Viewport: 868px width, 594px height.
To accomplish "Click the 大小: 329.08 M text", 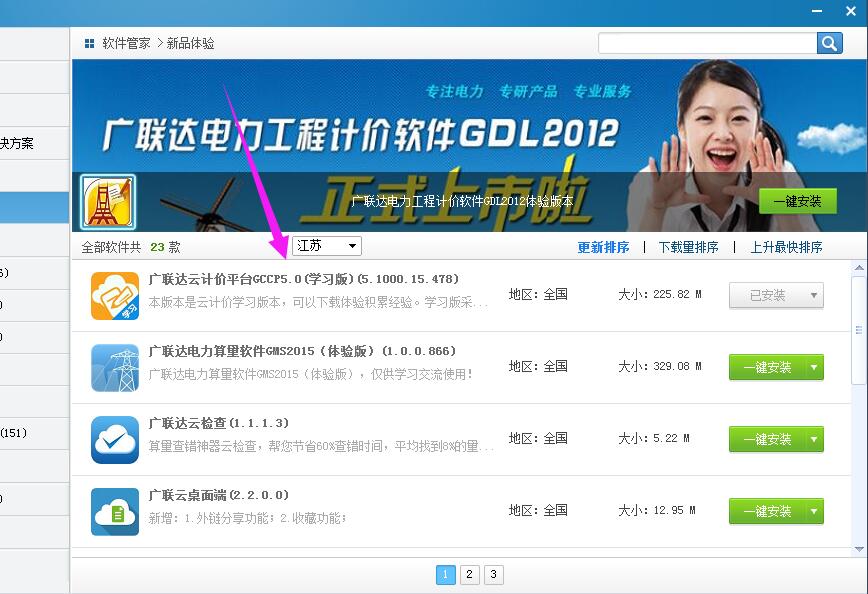I will coord(660,366).
